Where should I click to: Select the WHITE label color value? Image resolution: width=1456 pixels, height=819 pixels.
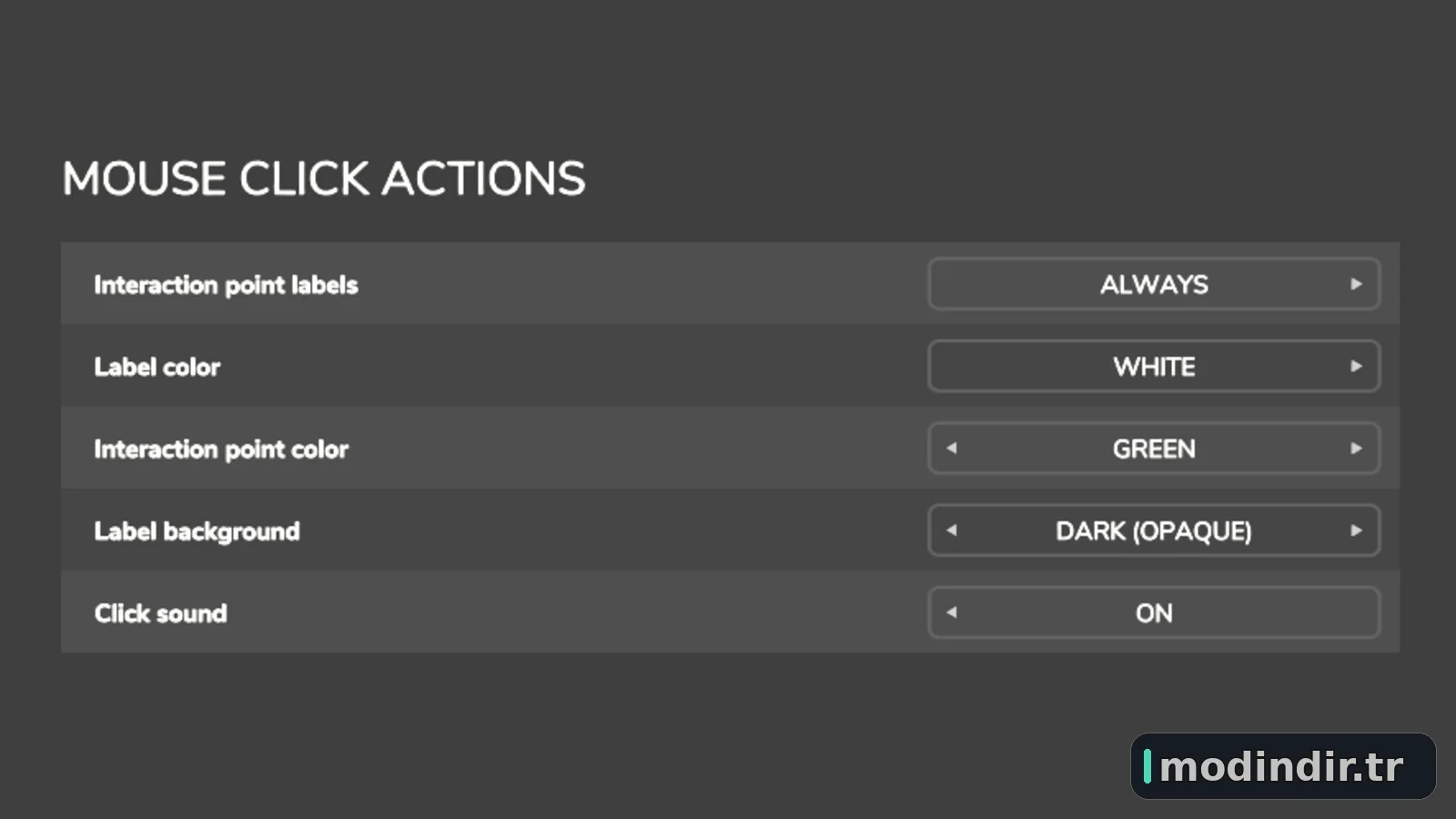click(1154, 366)
